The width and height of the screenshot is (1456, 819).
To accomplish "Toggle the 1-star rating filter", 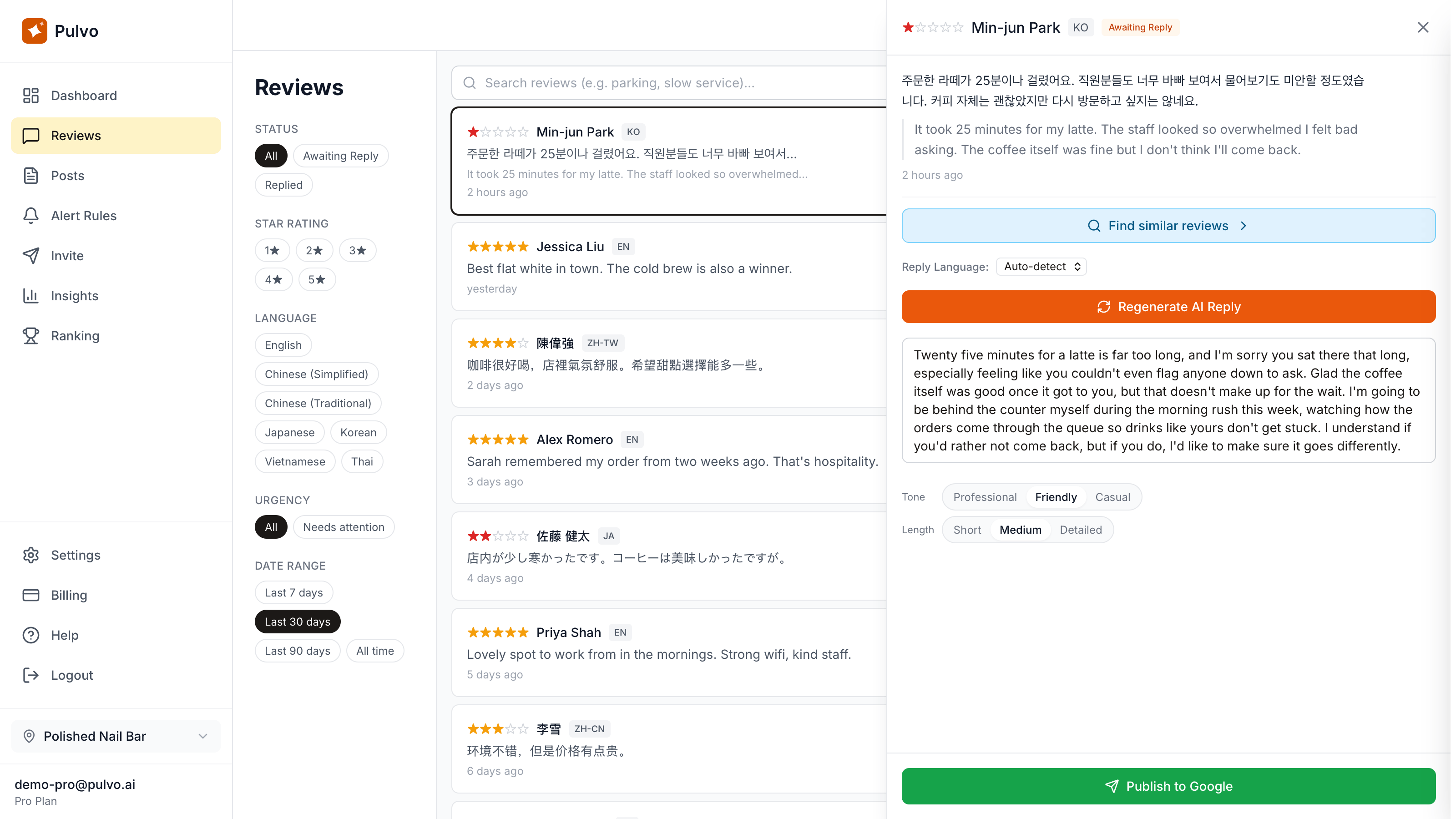I will coord(273,250).
